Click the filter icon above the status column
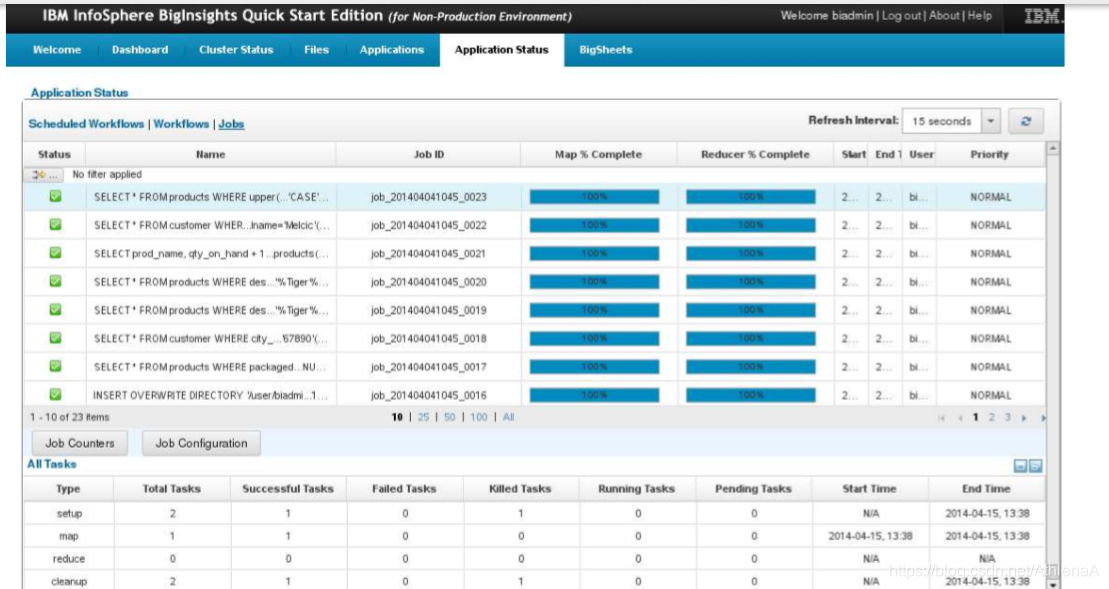The width and height of the screenshot is (1109, 589). point(44,175)
